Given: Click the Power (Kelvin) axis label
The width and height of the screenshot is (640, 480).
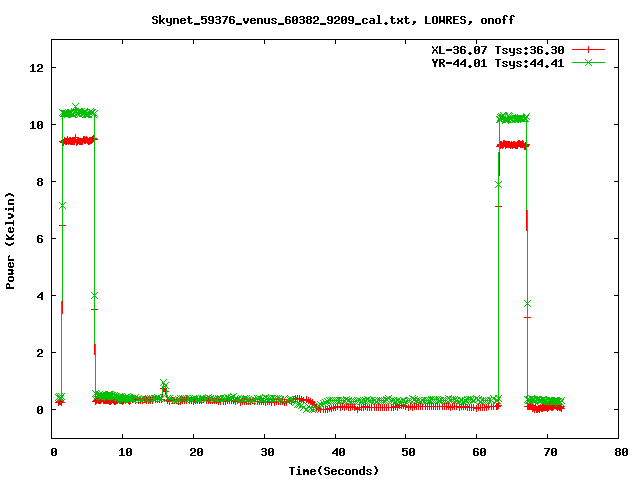Looking at the screenshot, I should 10,241.
